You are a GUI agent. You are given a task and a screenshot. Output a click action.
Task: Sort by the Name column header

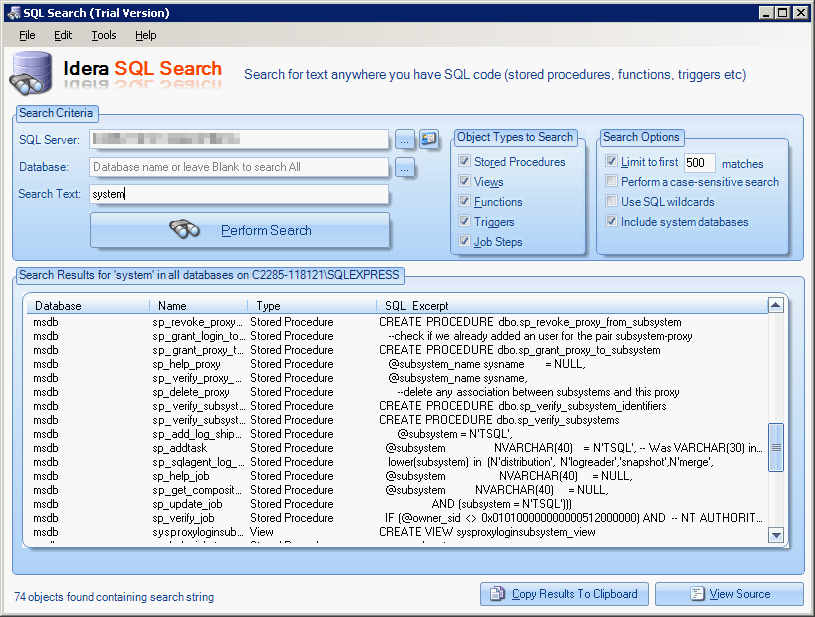pyautogui.click(x=199, y=306)
